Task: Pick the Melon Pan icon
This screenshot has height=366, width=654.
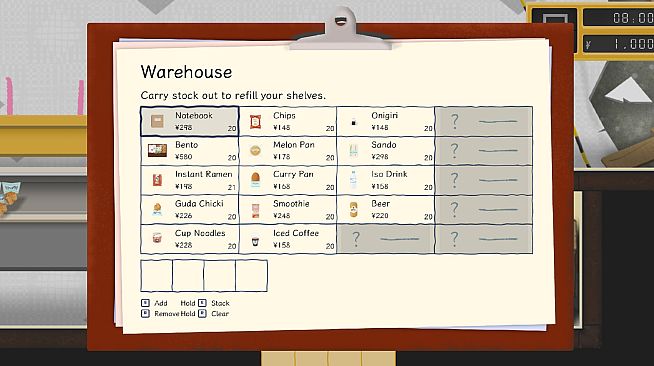Action: tap(255, 150)
